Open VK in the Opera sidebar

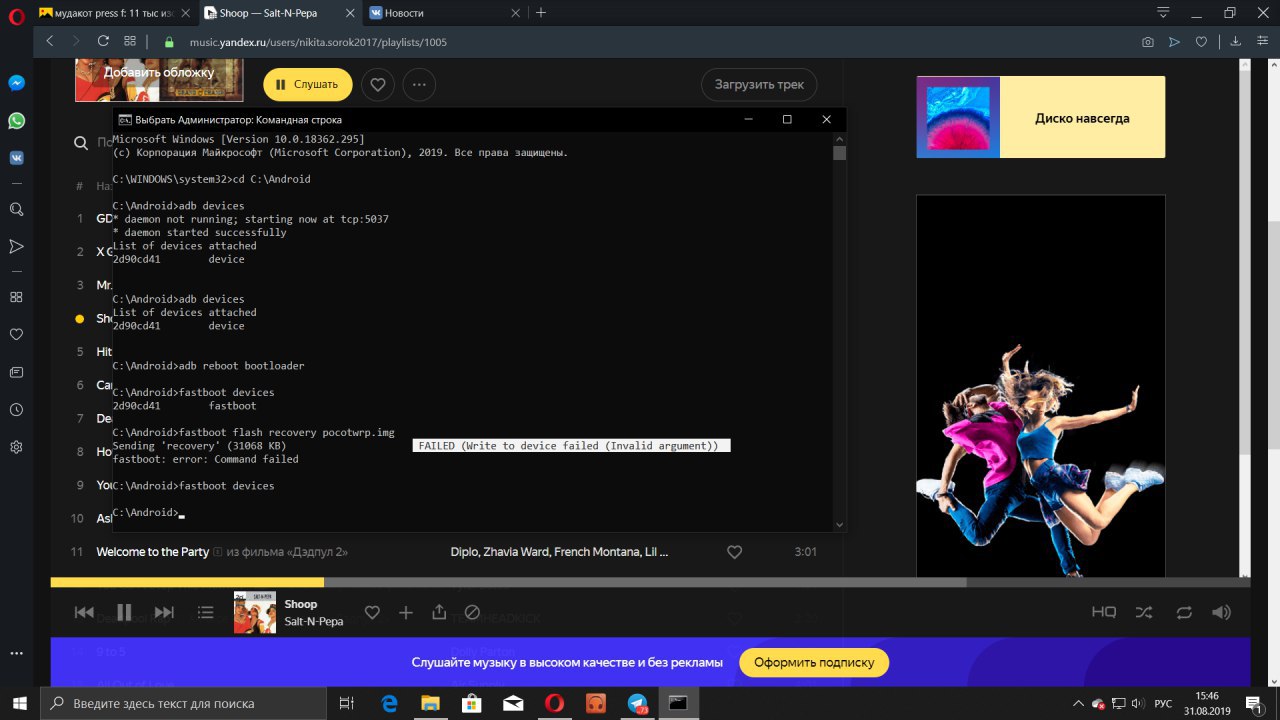coord(17,157)
